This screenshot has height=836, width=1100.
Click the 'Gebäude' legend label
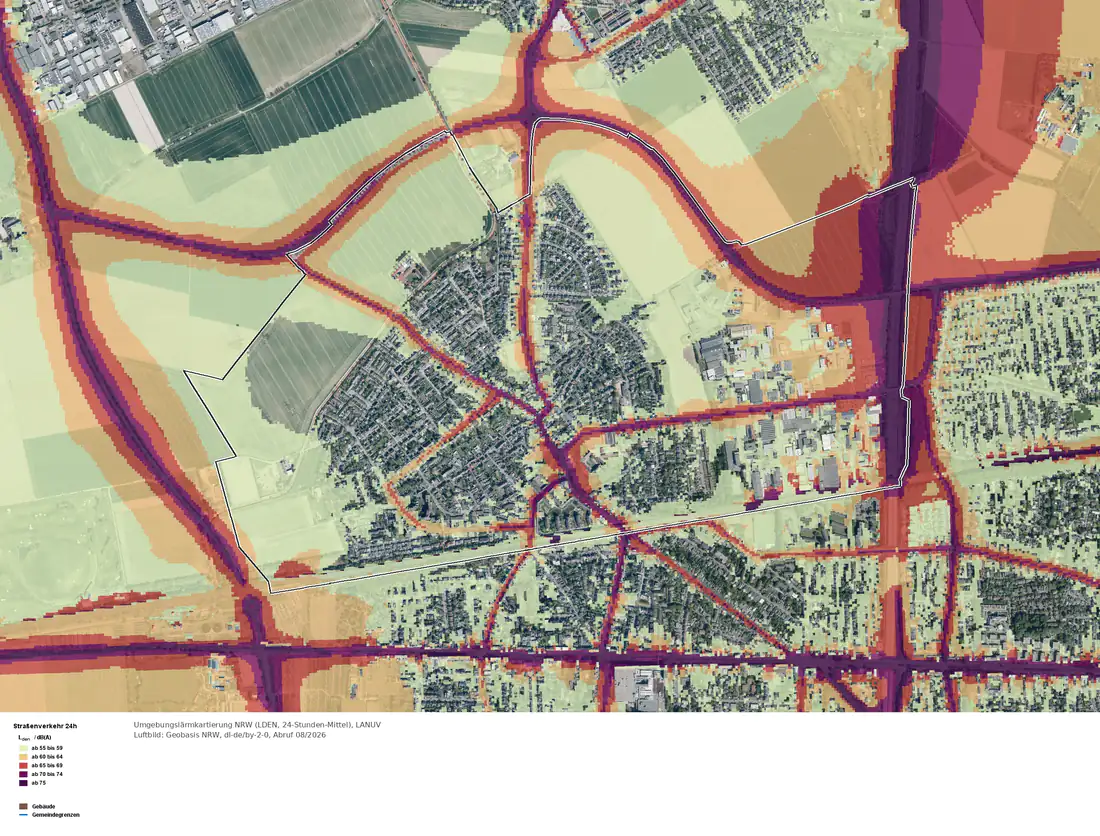[43, 807]
